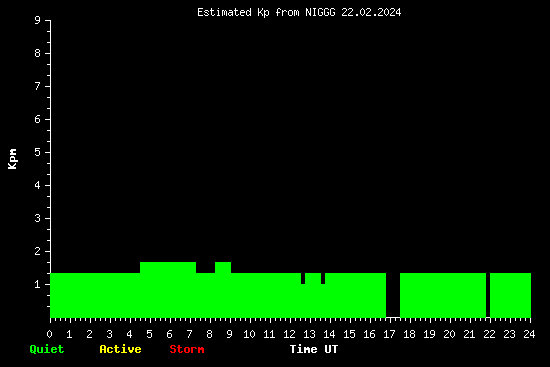550x367 pixels.
Task: Click the narrow gap just before hour 22
Action: 488,295
